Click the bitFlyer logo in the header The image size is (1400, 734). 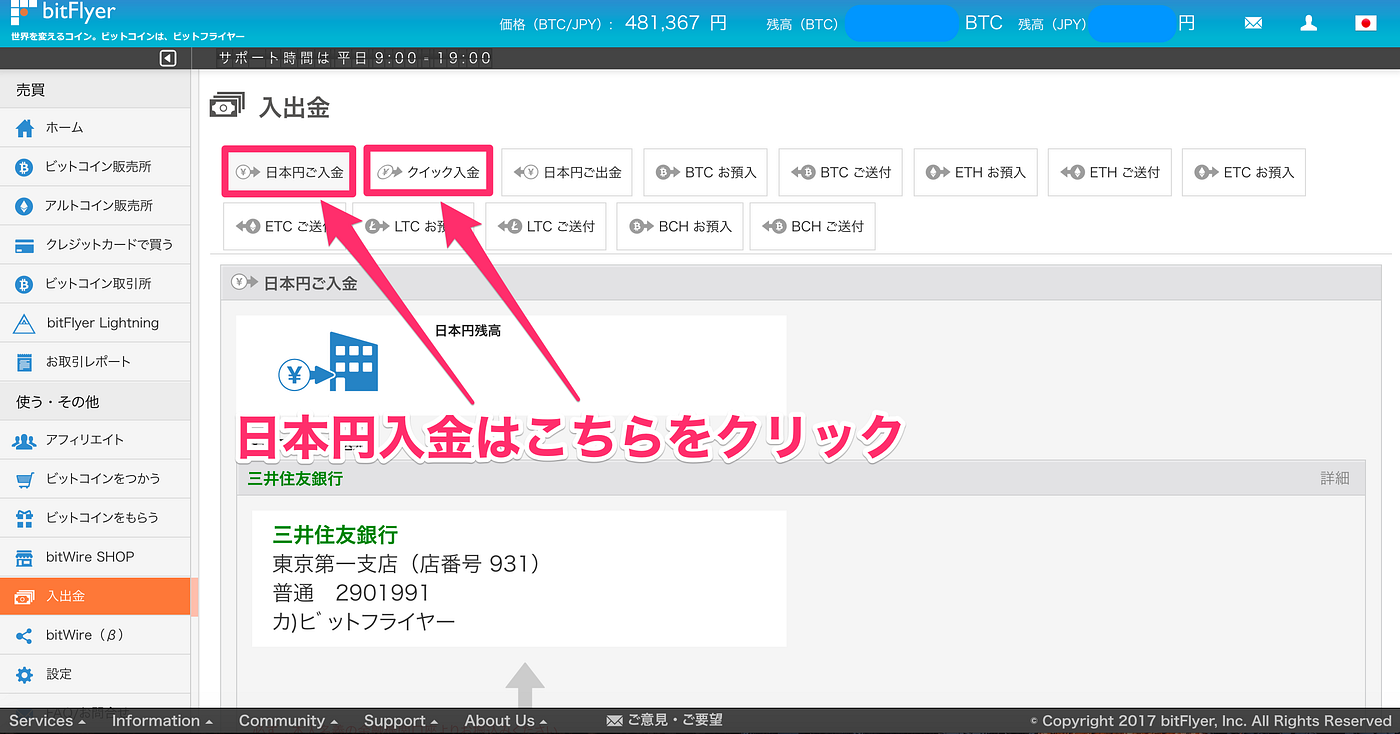pyautogui.click(x=62, y=13)
